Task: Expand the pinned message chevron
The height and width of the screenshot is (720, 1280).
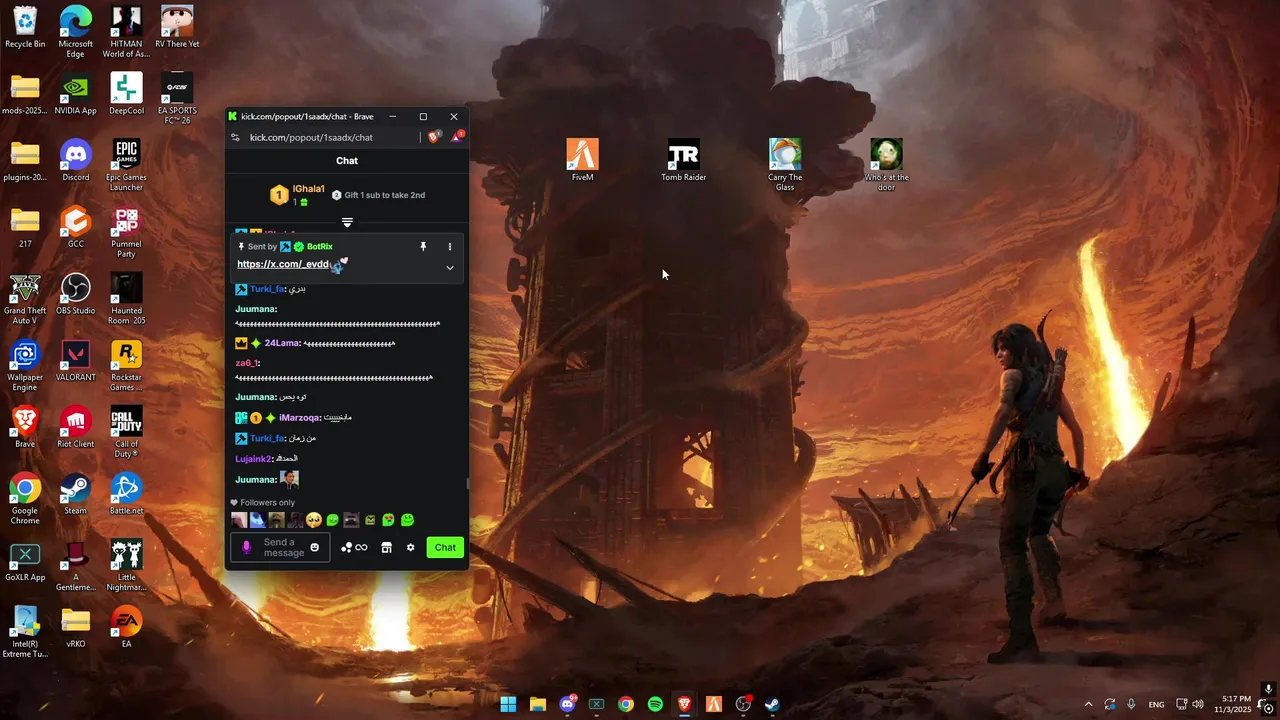Action: point(449,268)
